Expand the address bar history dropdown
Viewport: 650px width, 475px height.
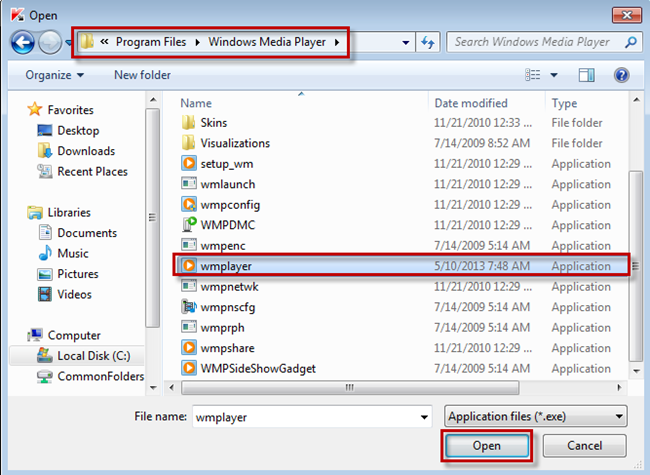pyautogui.click(x=406, y=42)
